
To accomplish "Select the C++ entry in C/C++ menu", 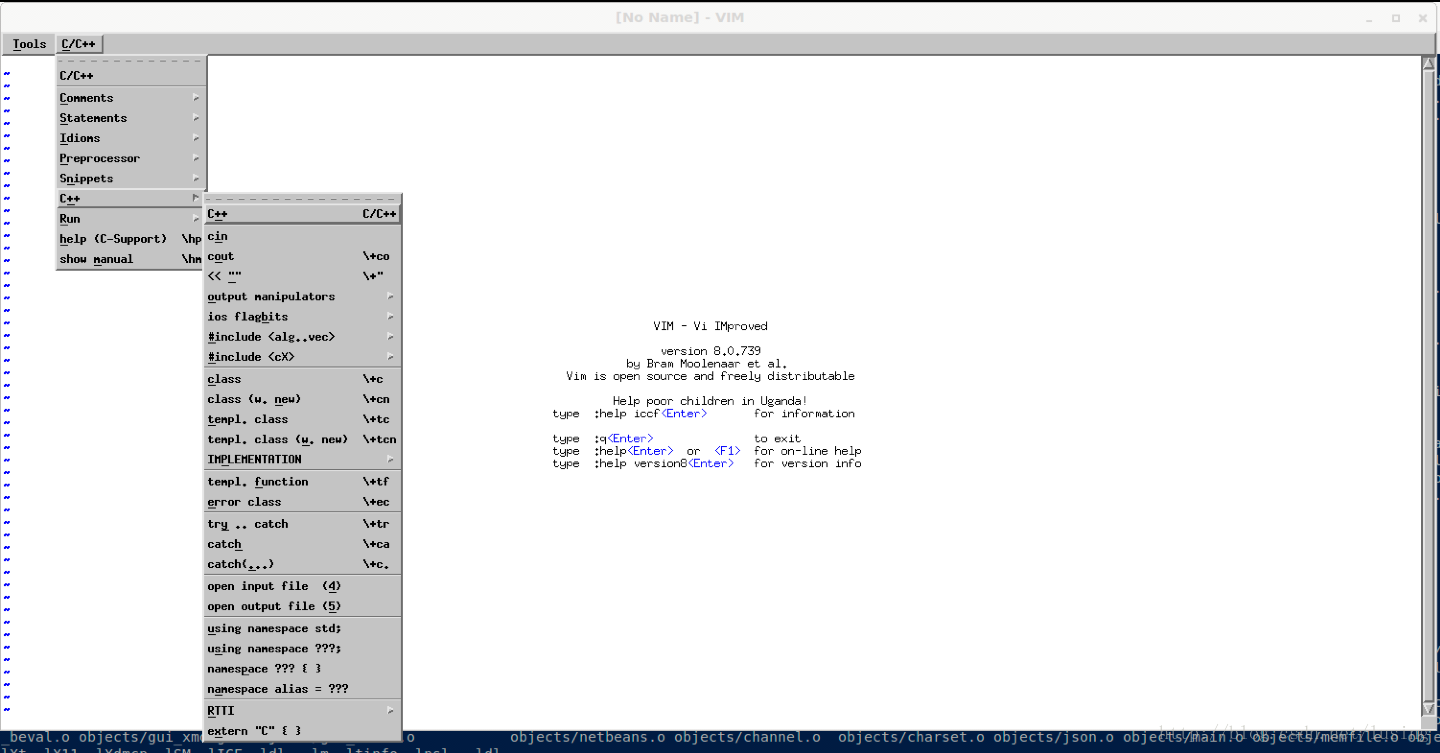I will point(131,198).
